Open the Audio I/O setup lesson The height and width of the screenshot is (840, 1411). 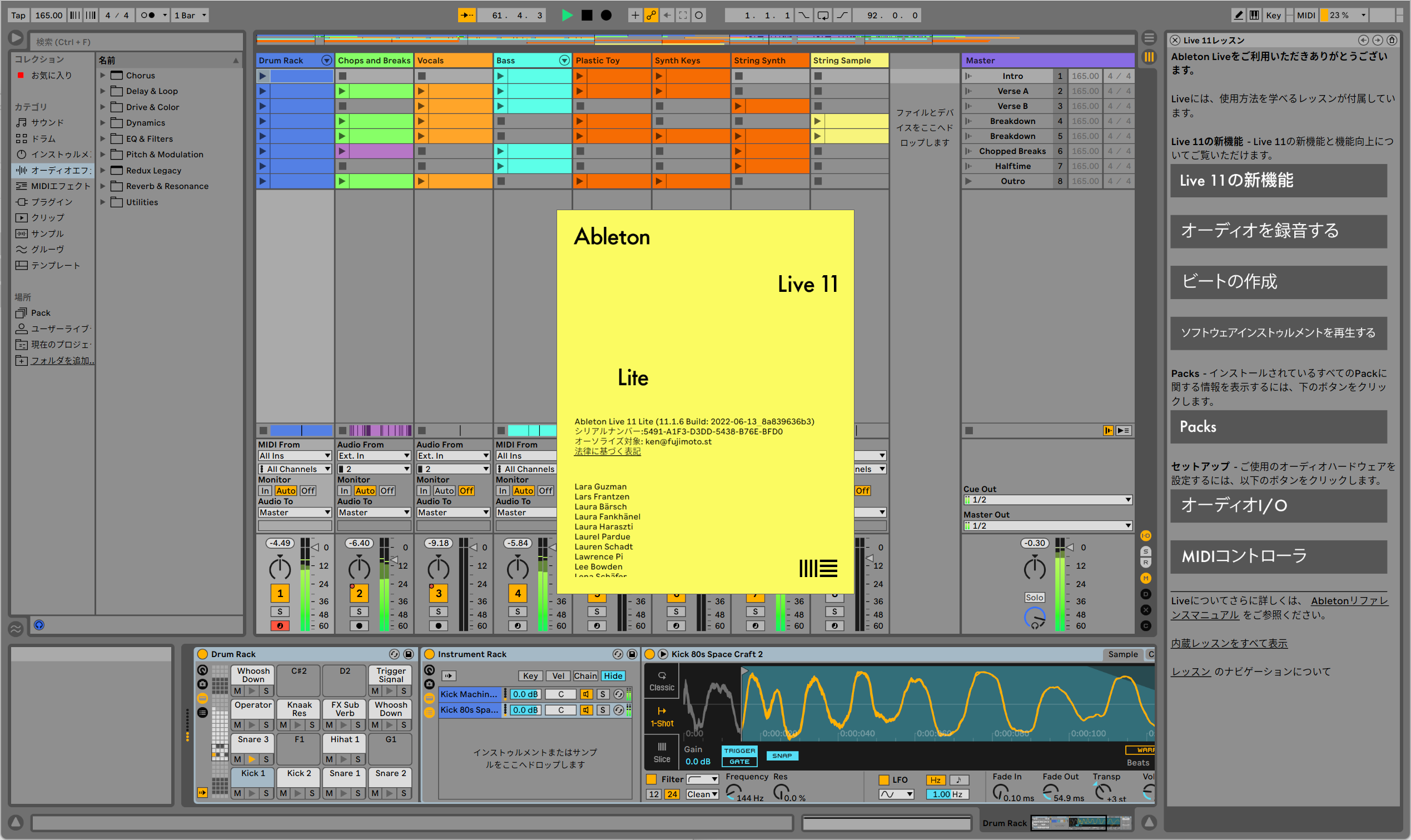pos(1279,505)
